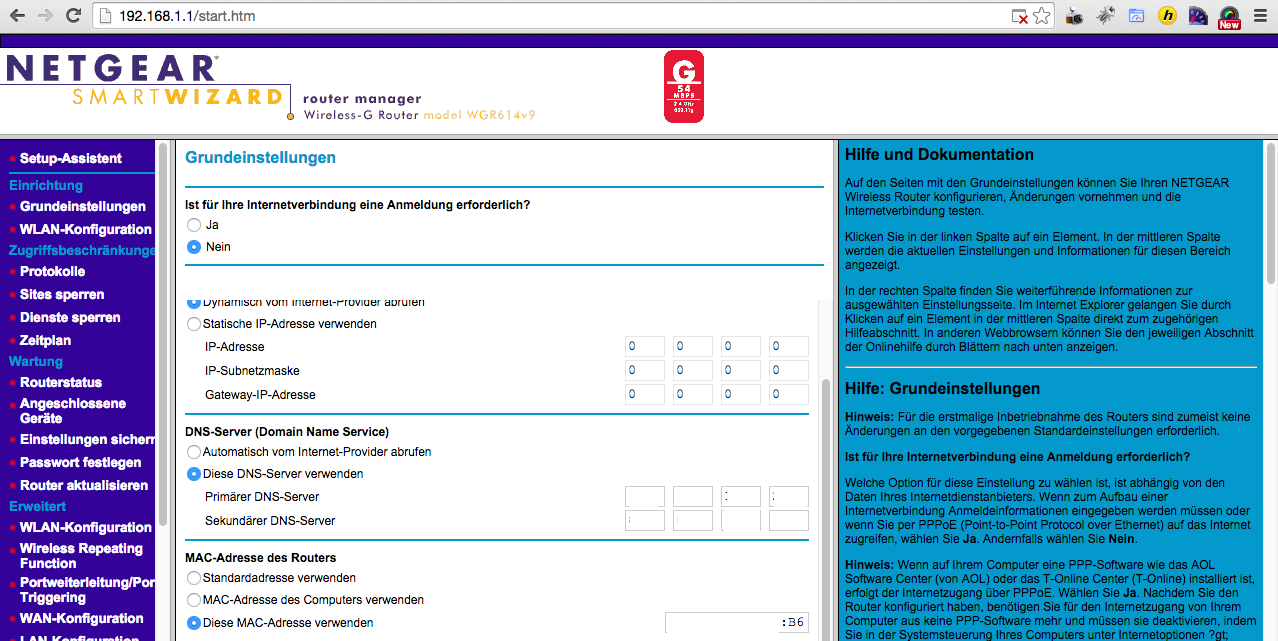Reload the router page
Image resolution: width=1278 pixels, height=641 pixels.
point(73,16)
